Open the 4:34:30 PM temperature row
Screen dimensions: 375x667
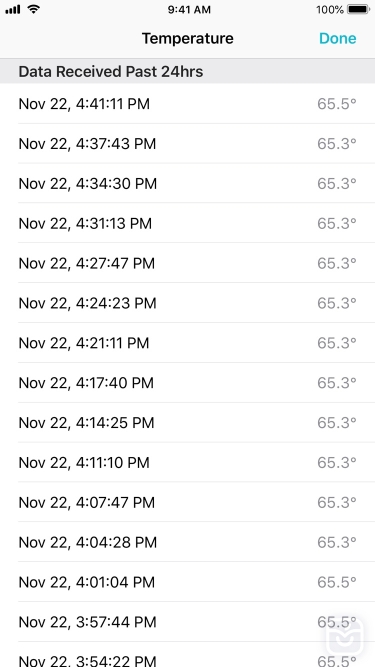(188, 184)
